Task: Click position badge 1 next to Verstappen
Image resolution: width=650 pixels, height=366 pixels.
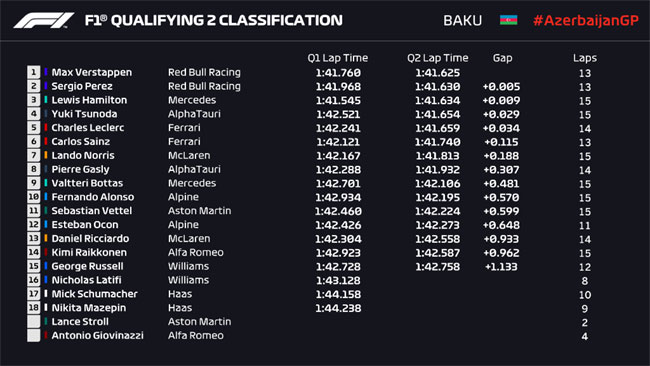Action: pyautogui.click(x=34, y=72)
